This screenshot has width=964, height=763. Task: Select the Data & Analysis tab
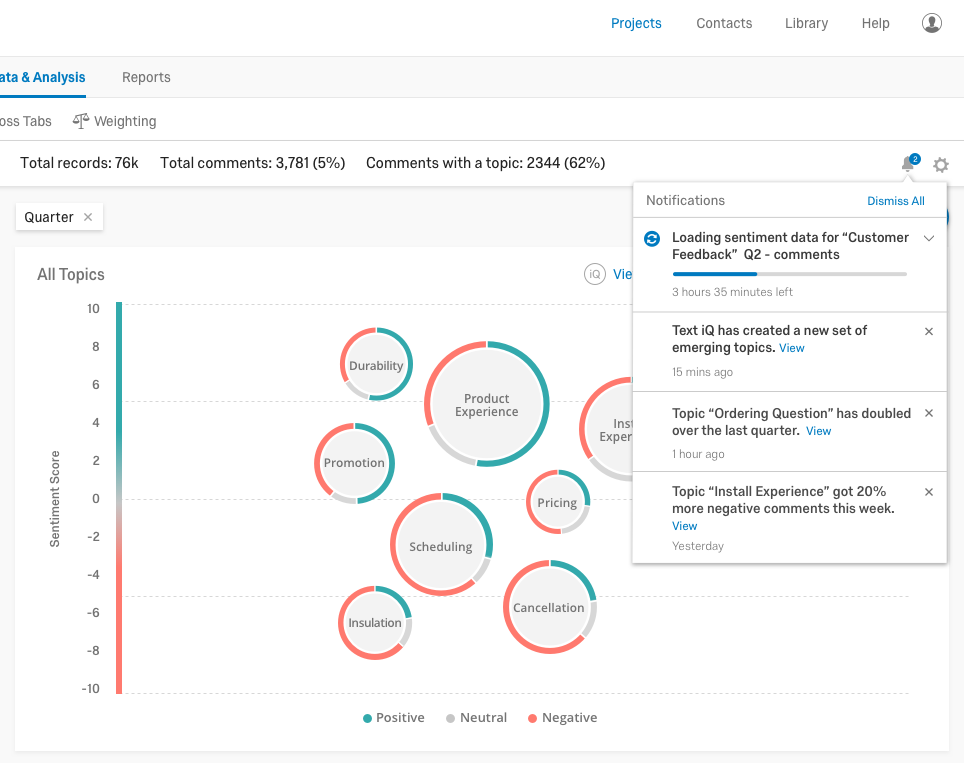coord(42,77)
